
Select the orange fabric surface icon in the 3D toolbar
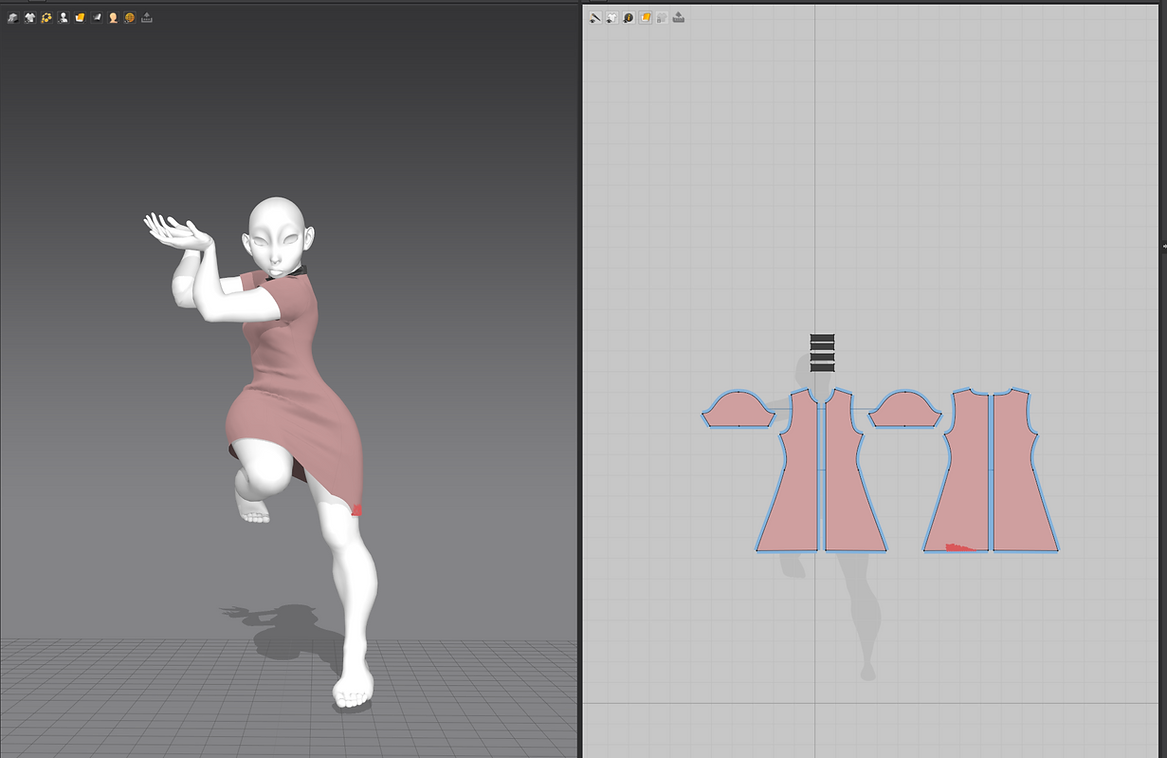[80, 18]
